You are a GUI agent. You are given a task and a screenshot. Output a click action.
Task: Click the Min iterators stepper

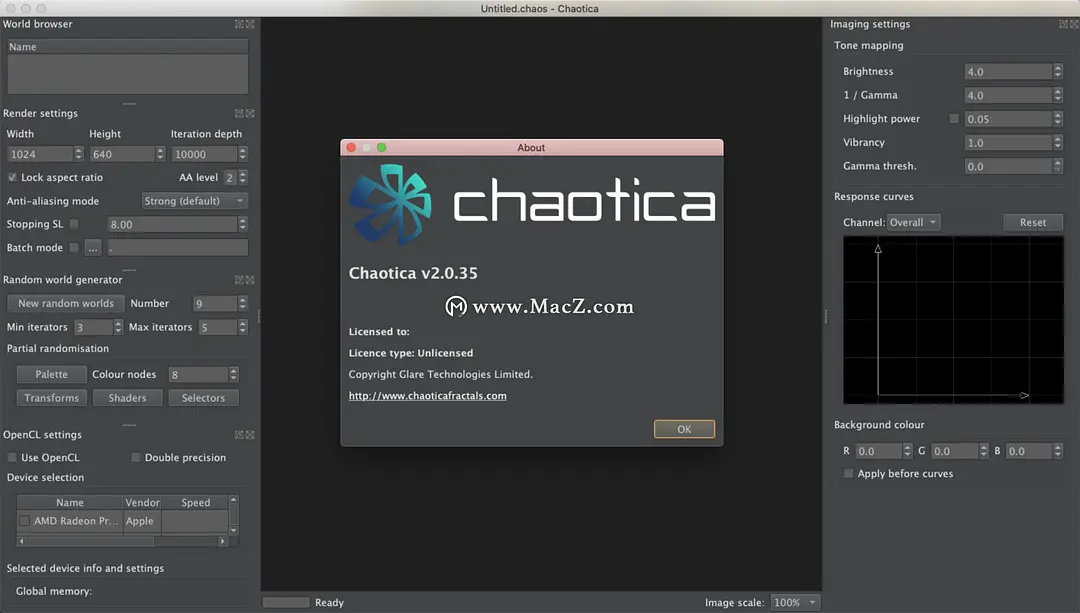point(118,326)
